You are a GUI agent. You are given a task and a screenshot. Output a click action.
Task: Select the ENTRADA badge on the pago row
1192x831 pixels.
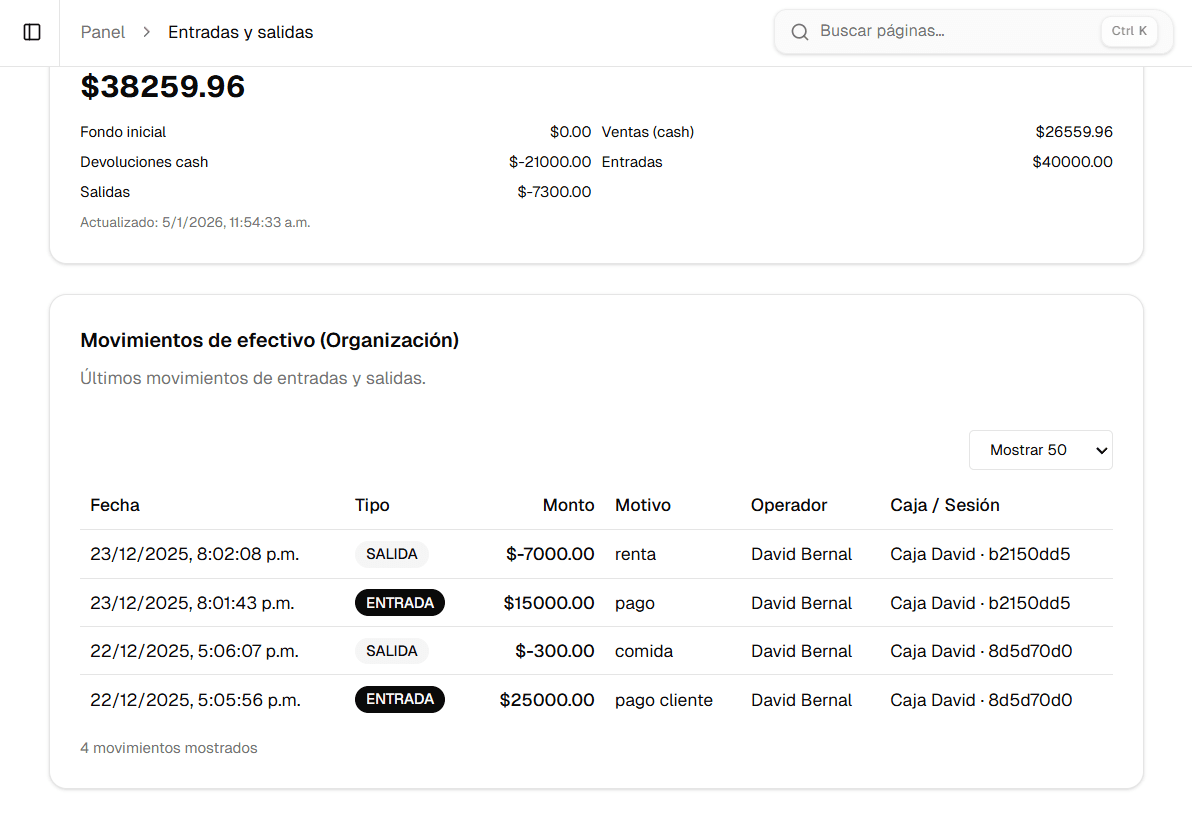point(400,602)
